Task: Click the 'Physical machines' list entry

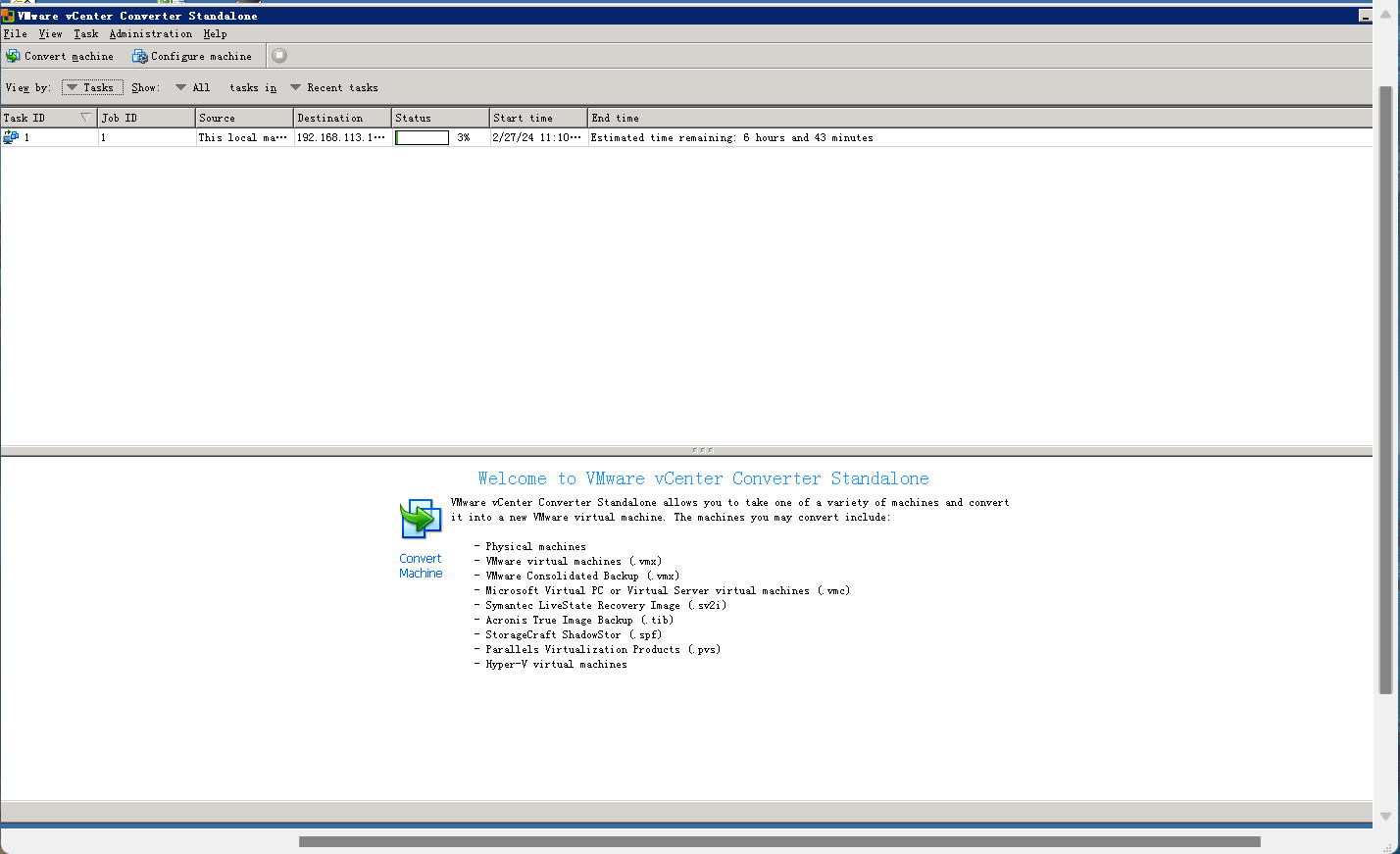Action: click(535, 546)
